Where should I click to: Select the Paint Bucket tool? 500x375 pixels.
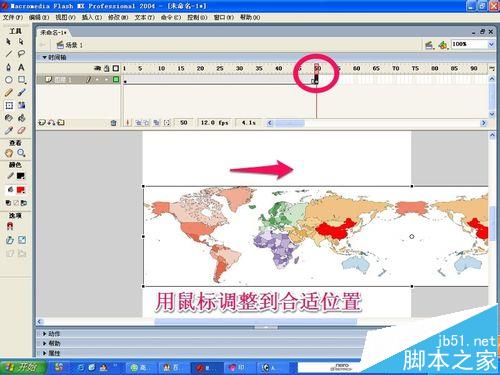tap(21, 118)
